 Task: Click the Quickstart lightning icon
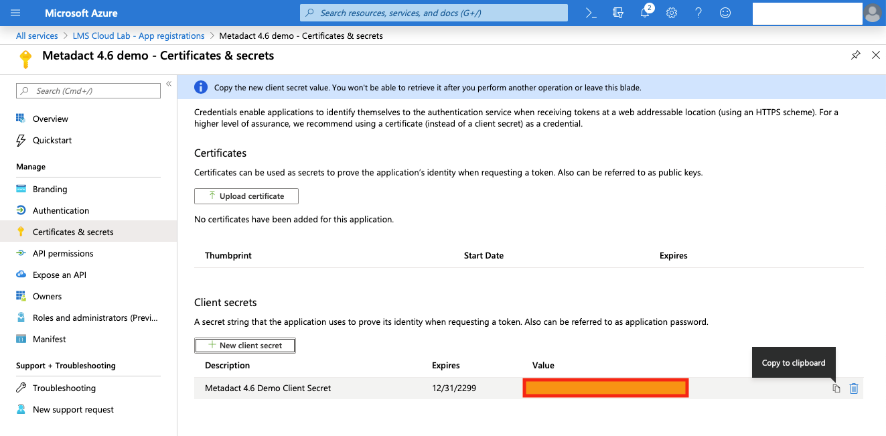[x=21, y=140]
